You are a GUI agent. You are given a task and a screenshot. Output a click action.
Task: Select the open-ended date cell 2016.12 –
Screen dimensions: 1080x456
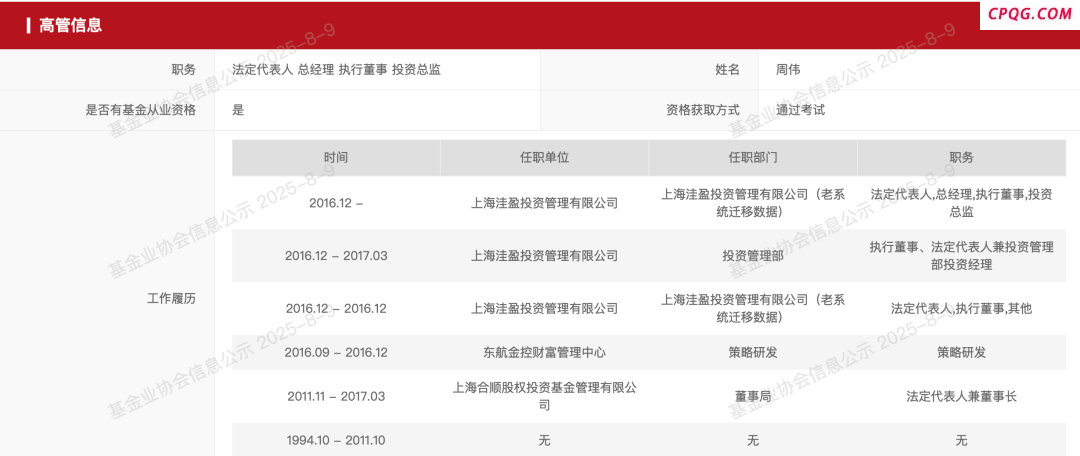coord(336,203)
